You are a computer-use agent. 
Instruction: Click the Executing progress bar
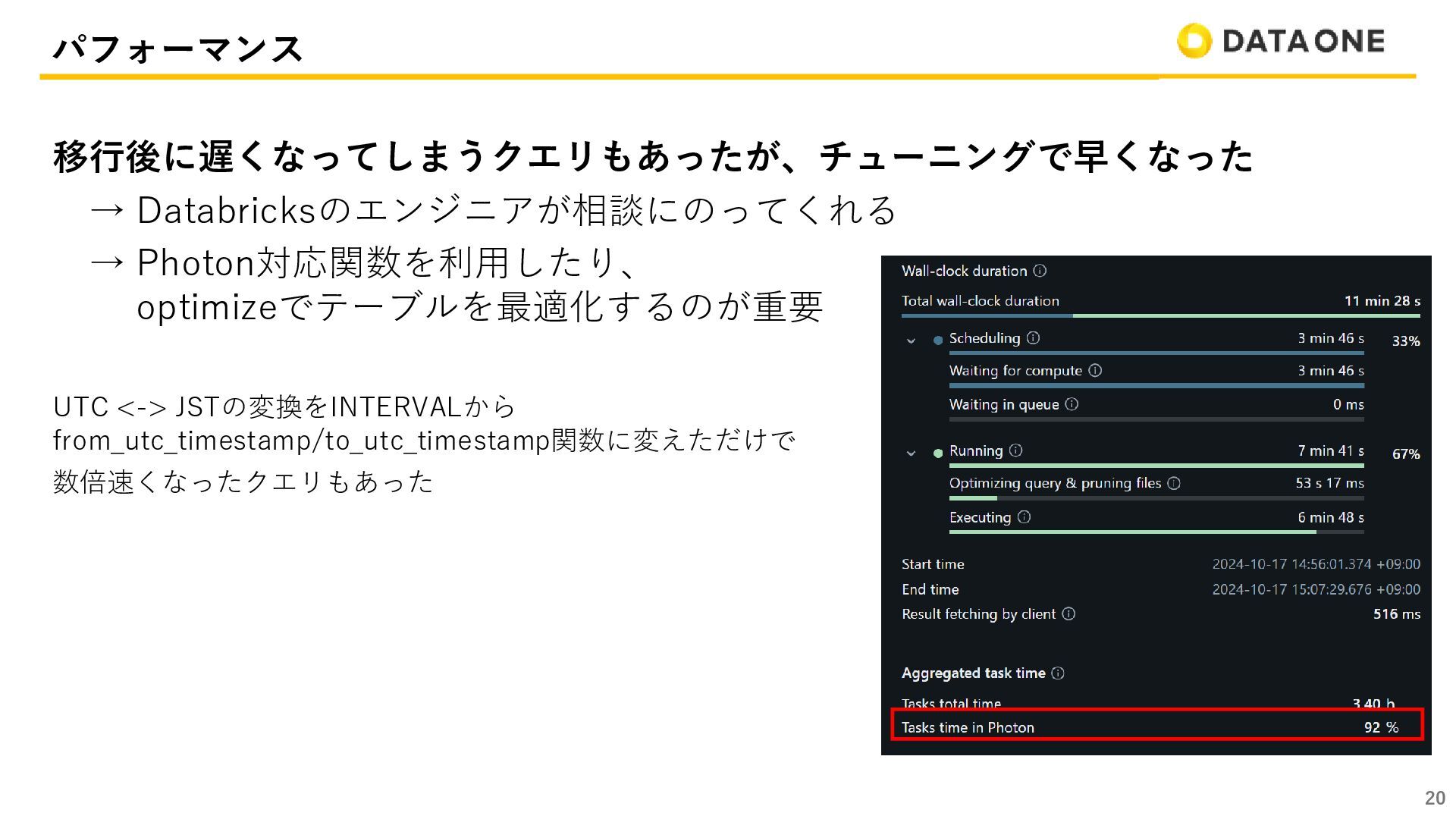coord(1156,532)
